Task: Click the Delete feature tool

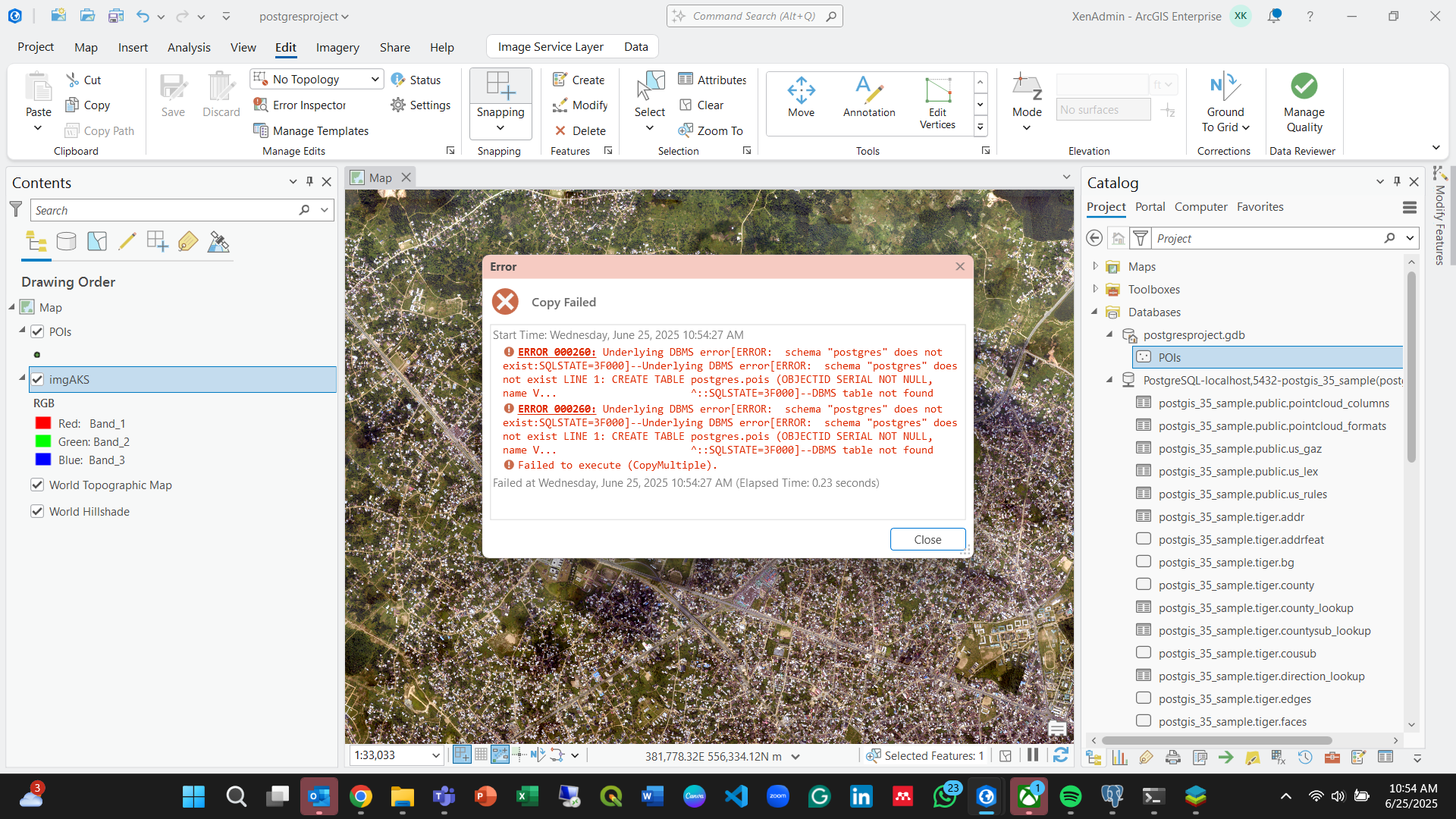Action: pyautogui.click(x=580, y=130)
